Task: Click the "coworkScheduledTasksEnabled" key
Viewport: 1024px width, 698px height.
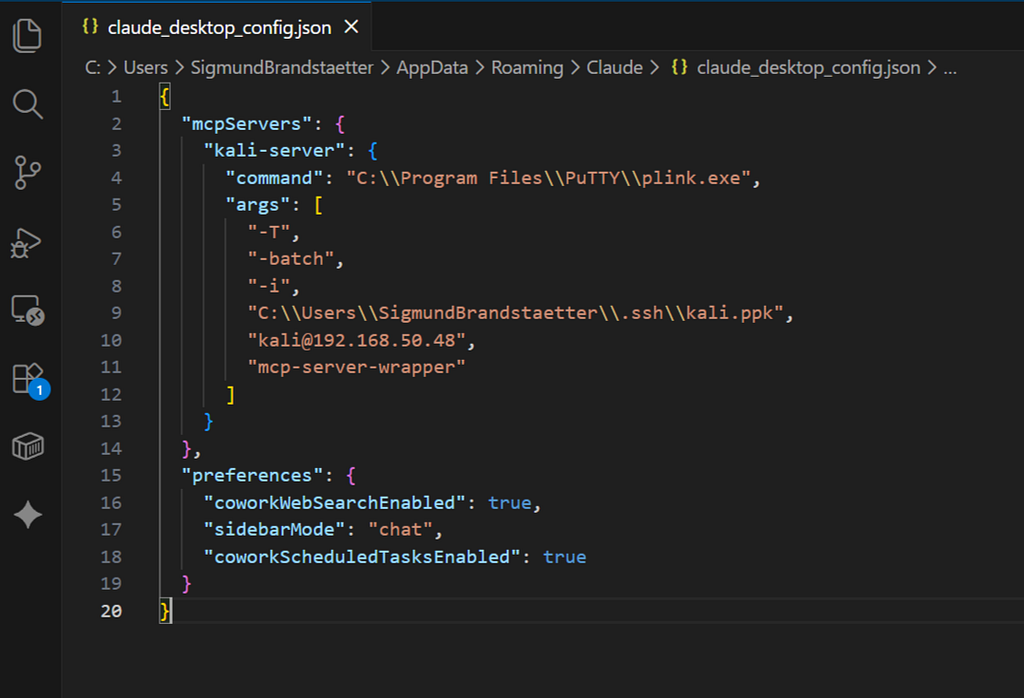Action: pos(361,558)
